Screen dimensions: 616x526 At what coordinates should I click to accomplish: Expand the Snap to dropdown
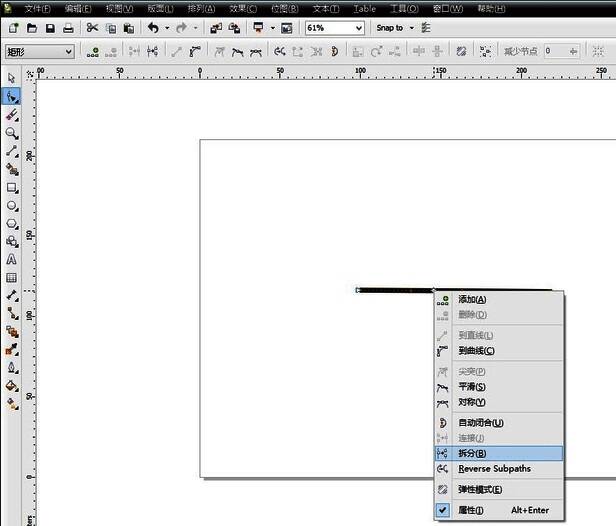click(411, 28)
